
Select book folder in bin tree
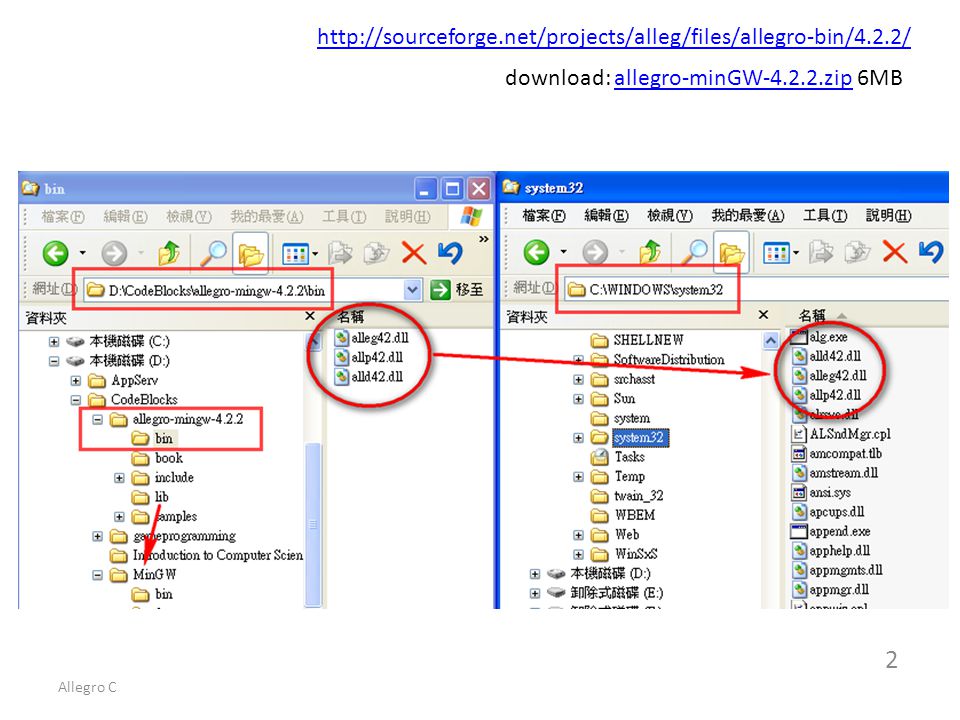click(157, 459)
